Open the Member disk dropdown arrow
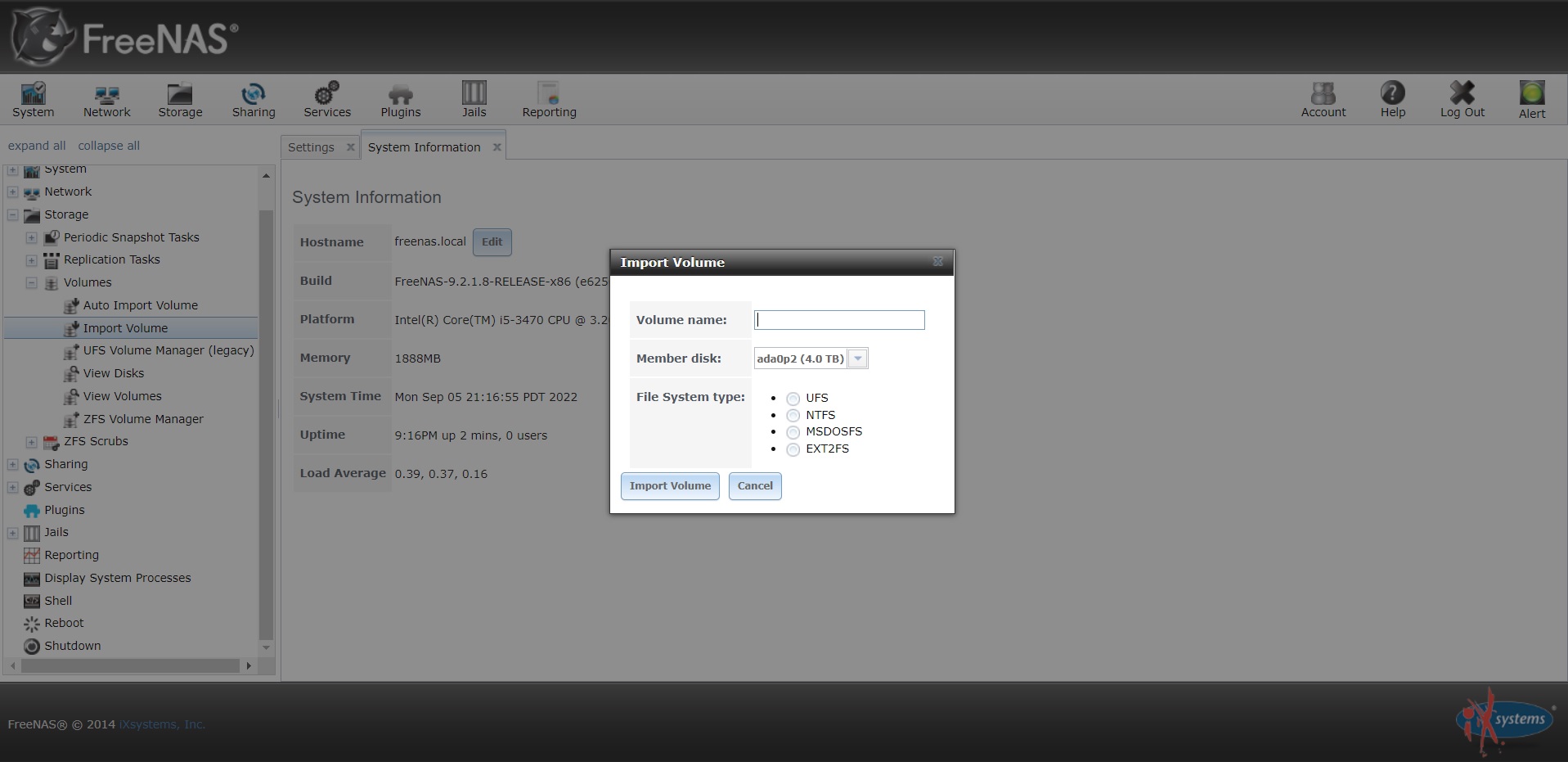Screen dimensions: 1568x762 coord(857,358)
